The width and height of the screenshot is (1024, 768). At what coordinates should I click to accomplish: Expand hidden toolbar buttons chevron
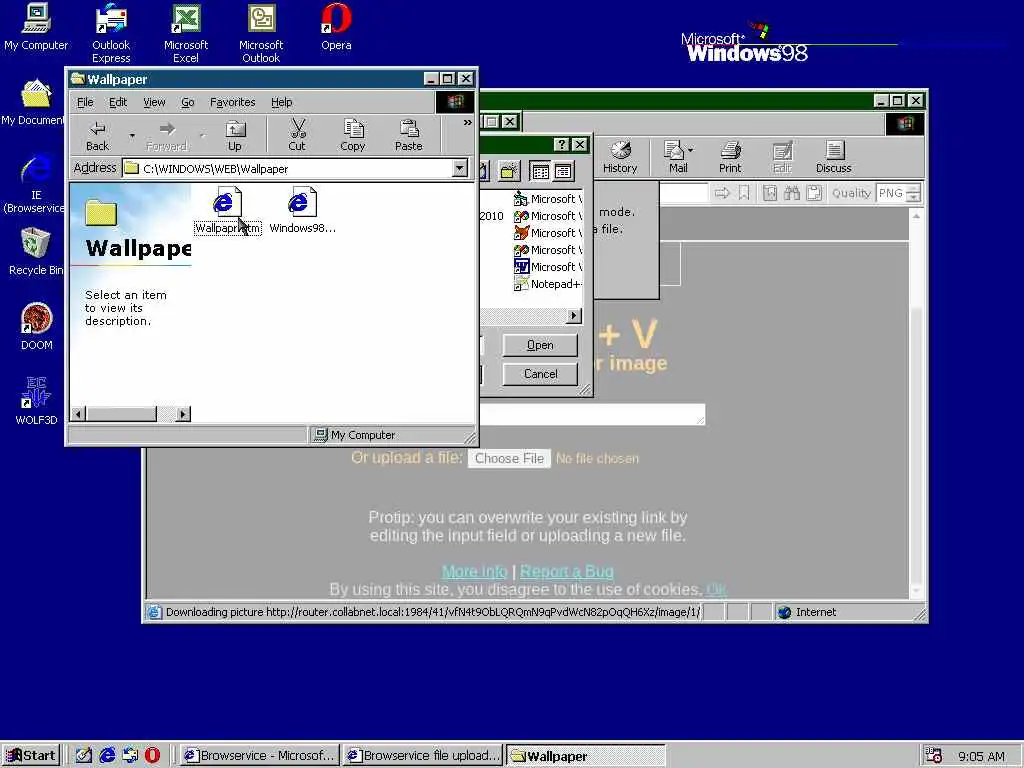[x=467, y=122]
